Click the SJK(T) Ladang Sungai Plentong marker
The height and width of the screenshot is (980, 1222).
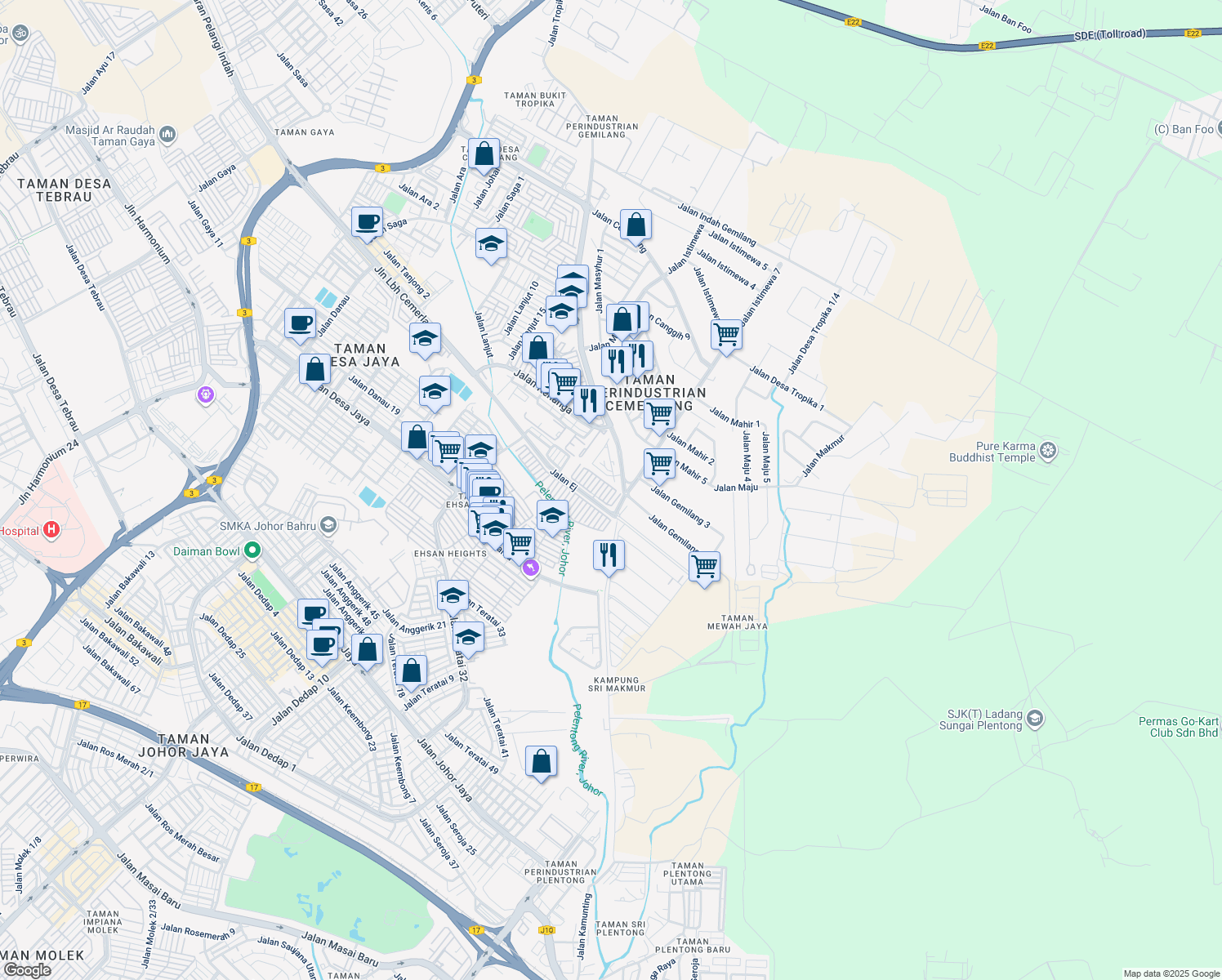(1035, 719)
